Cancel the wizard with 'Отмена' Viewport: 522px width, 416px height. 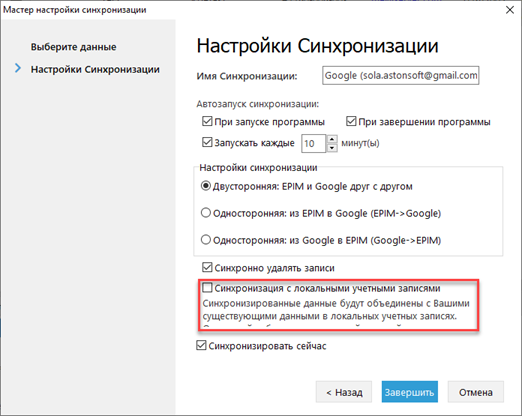click(475, 392)
